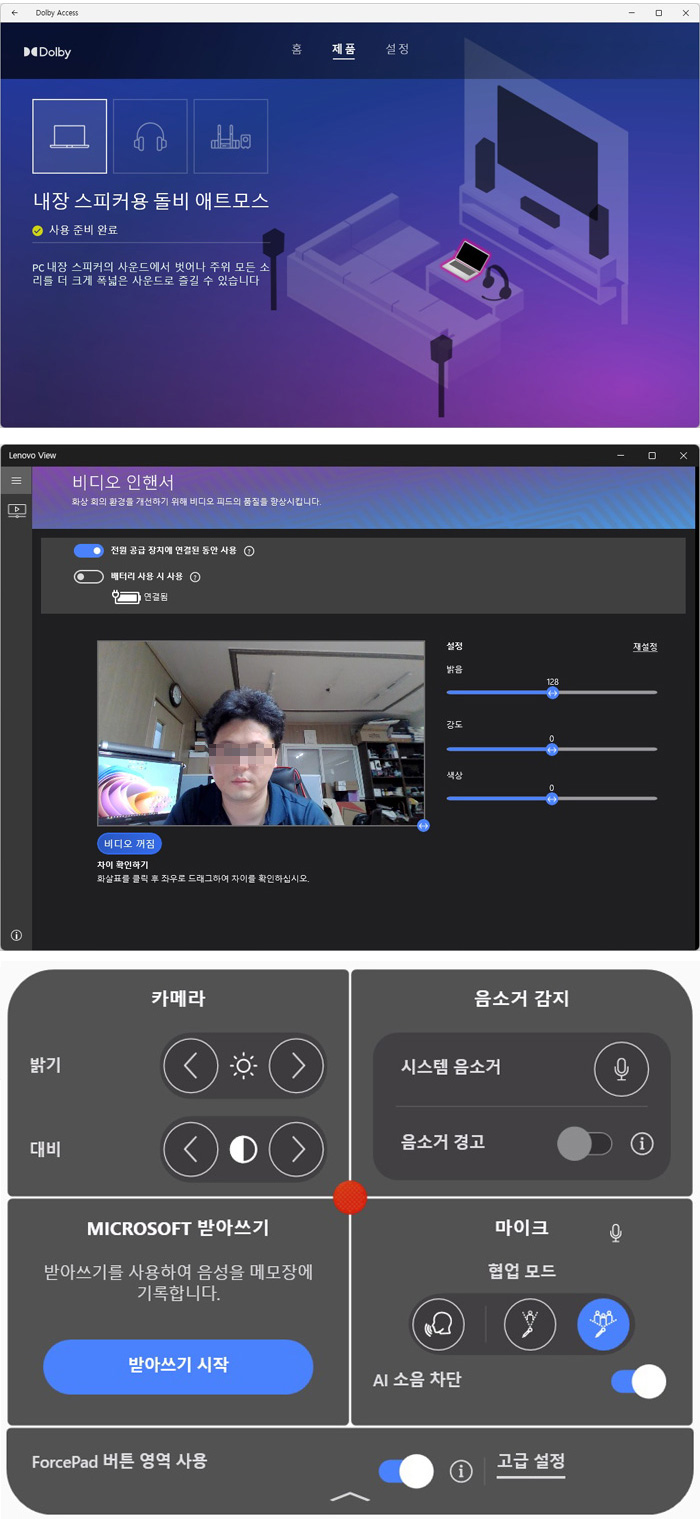
Task: Click the 밝음 slider handle
Action: (552, 692)
